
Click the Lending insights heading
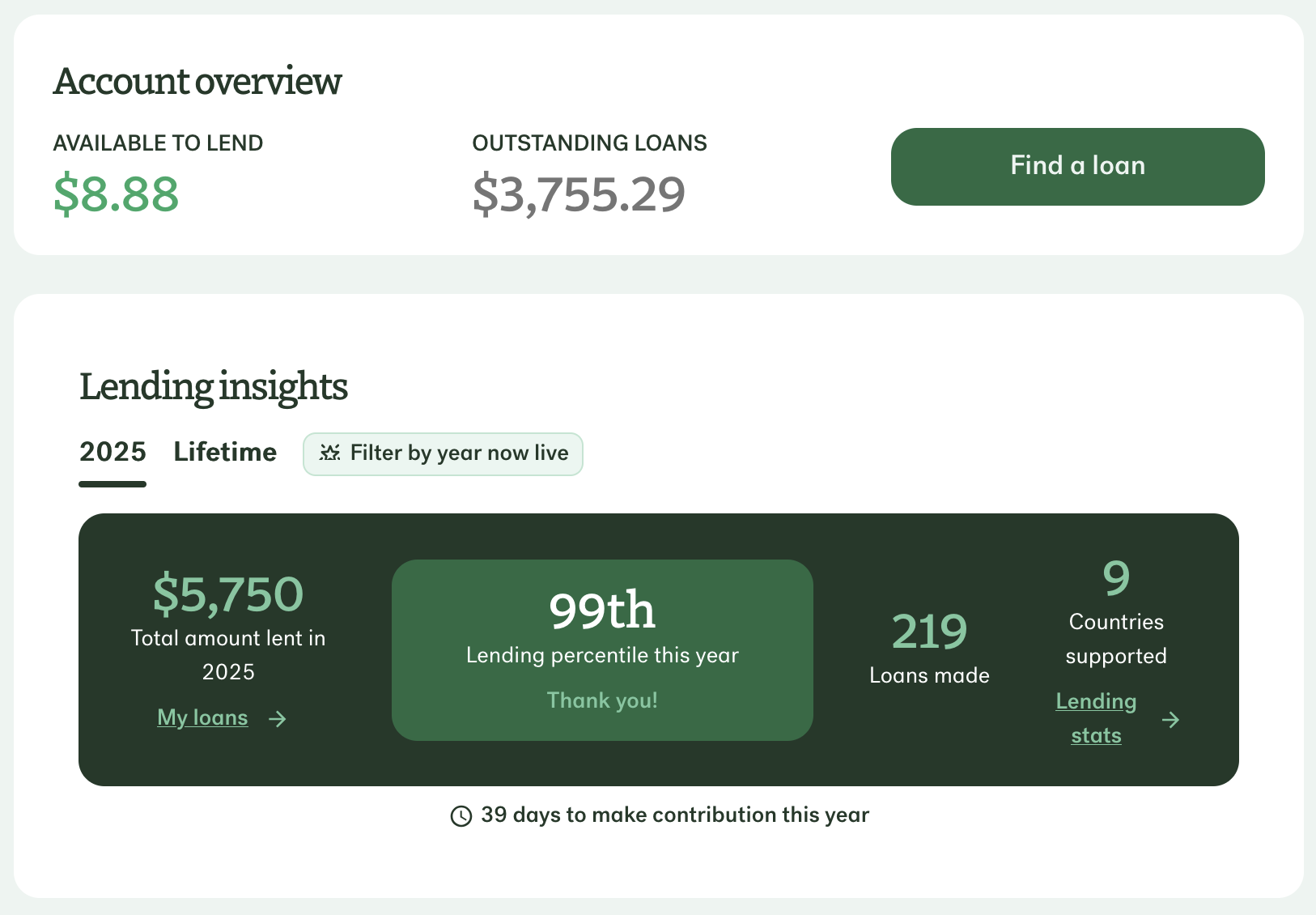point(214,387)
